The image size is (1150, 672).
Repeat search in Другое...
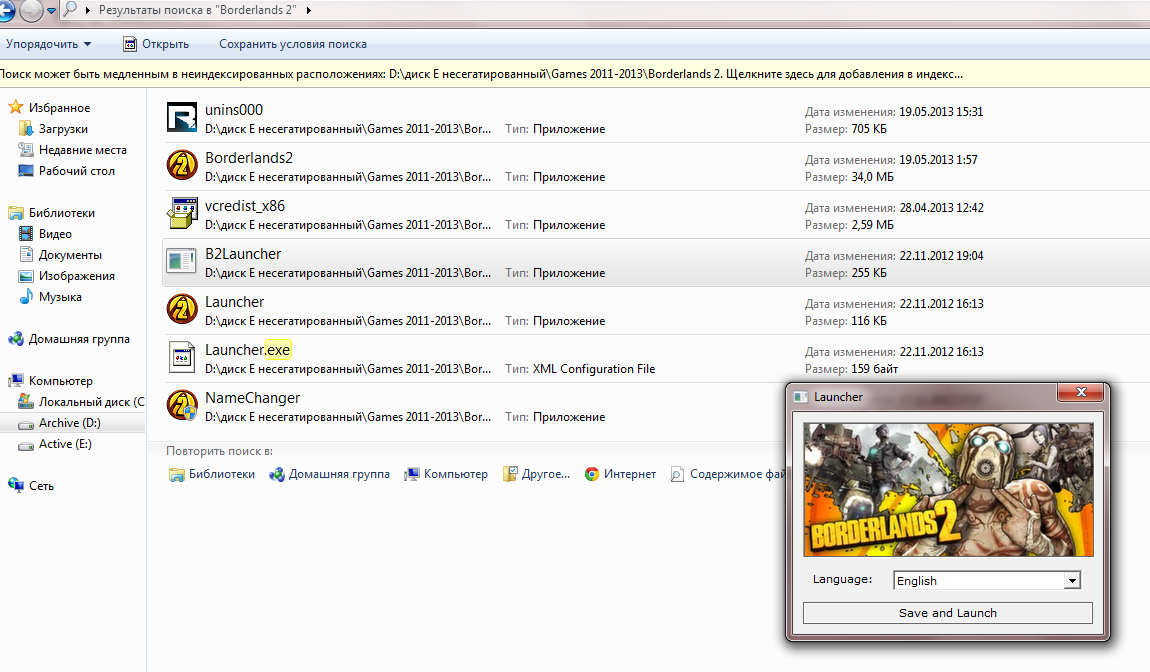536,474
